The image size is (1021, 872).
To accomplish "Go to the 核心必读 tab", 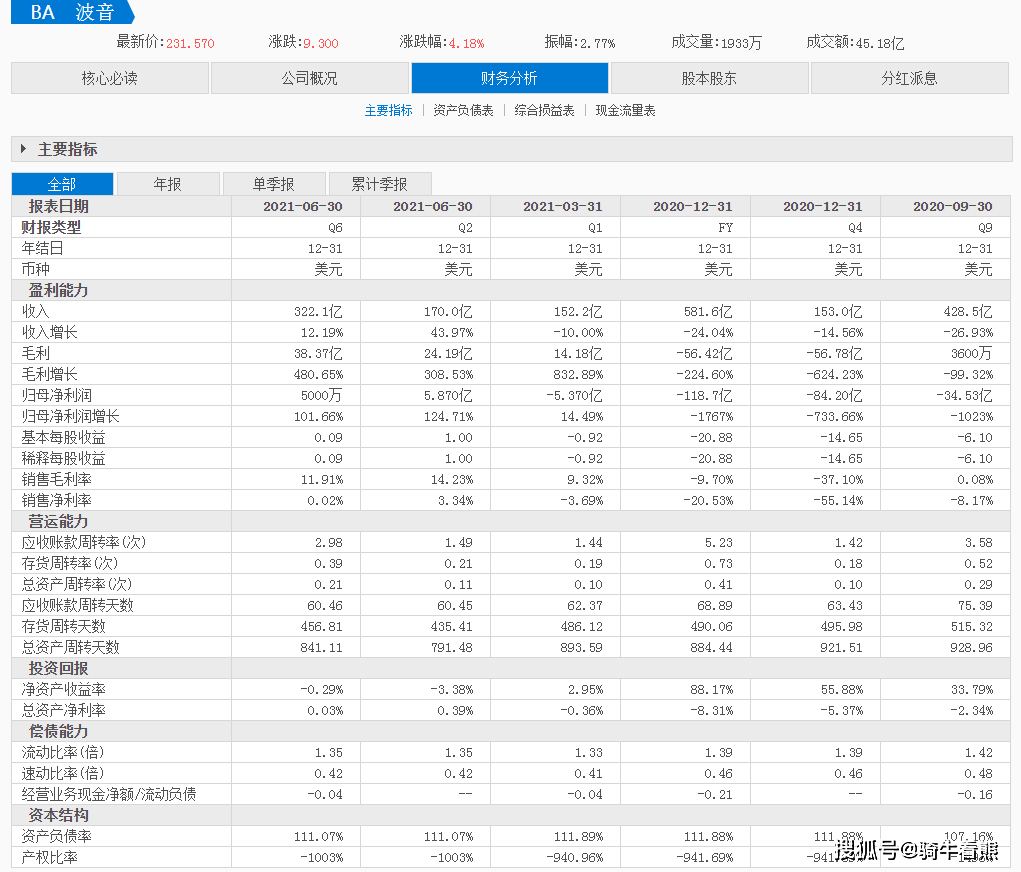I will [110, 77].
